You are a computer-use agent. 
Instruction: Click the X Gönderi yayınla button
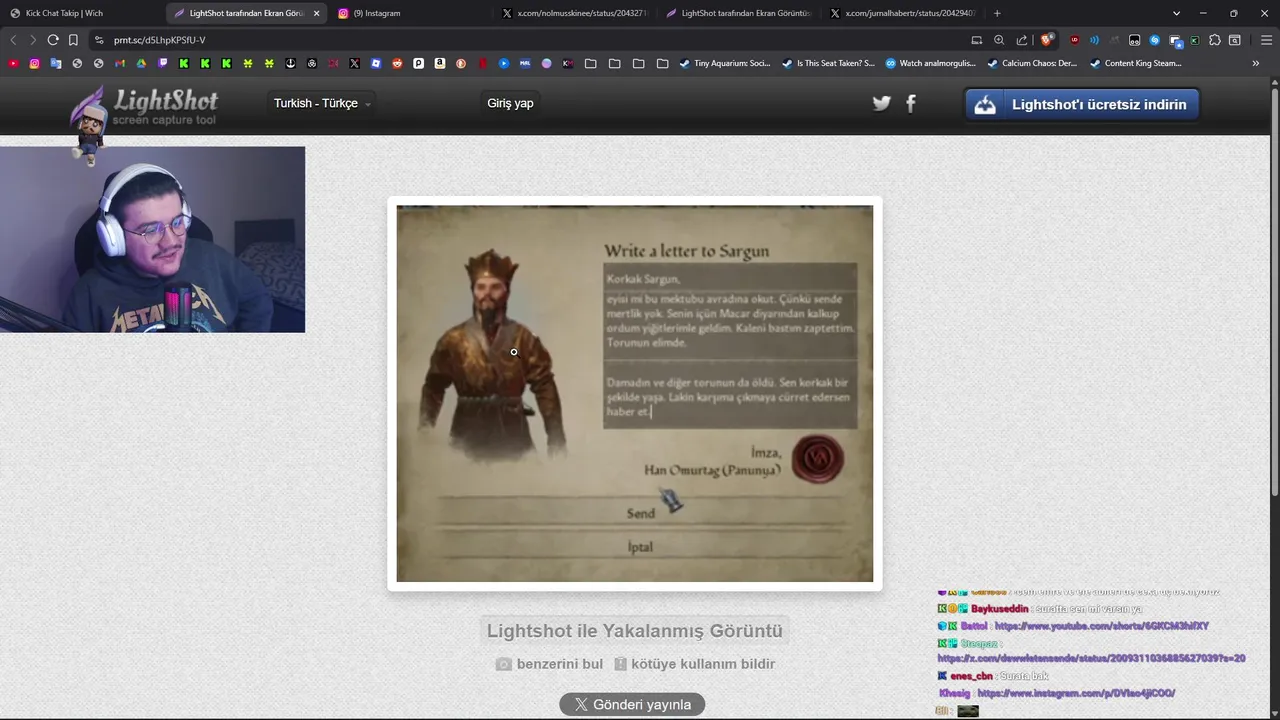point(632,704)
